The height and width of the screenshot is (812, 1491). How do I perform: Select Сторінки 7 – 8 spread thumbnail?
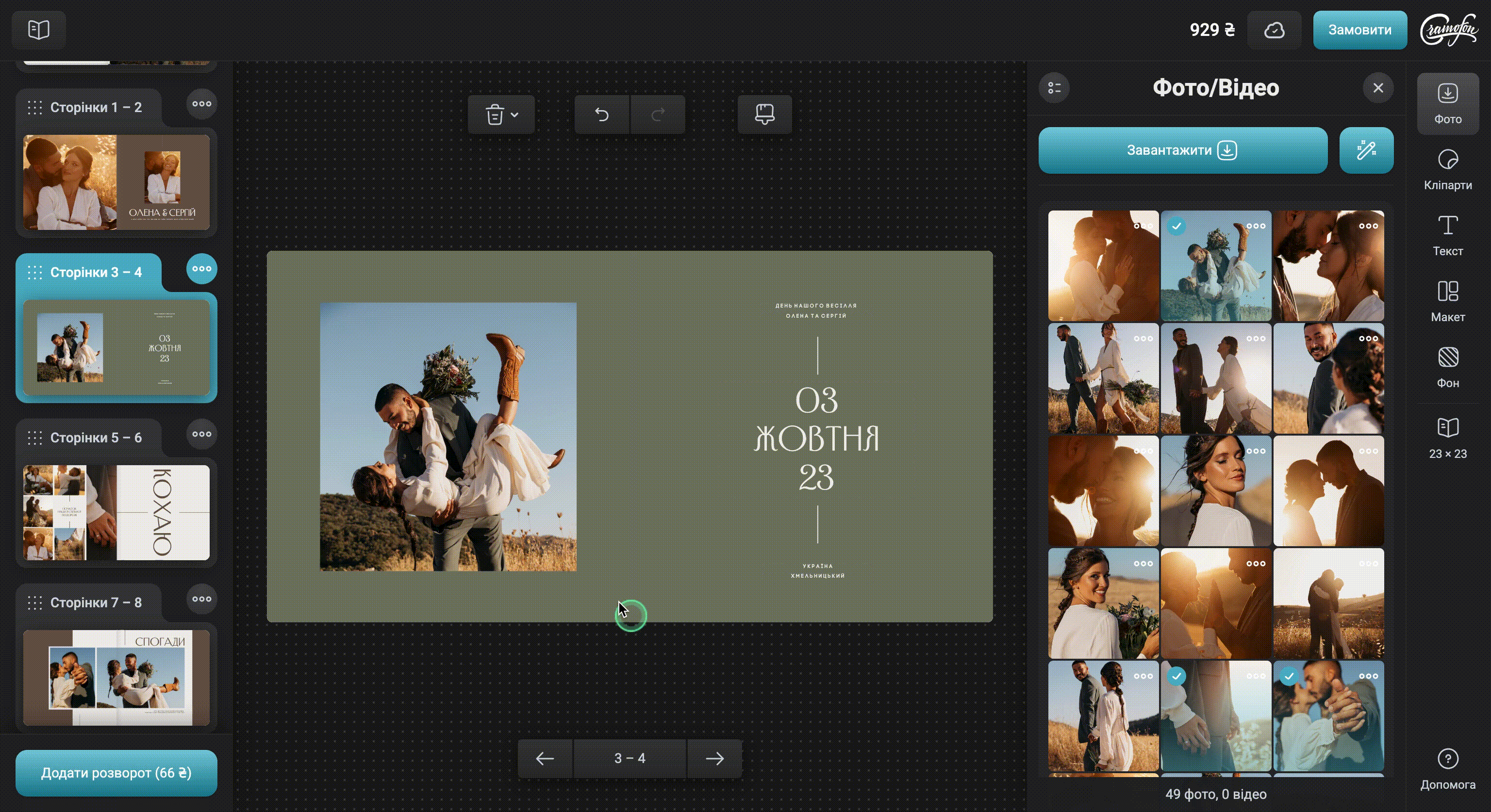116,677
